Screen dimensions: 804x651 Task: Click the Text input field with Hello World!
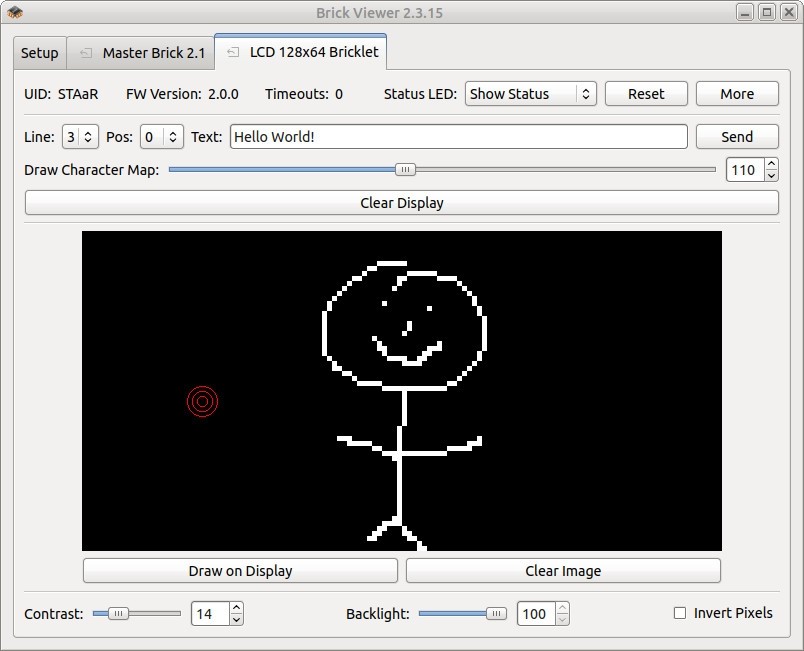(x=458, y=137)
